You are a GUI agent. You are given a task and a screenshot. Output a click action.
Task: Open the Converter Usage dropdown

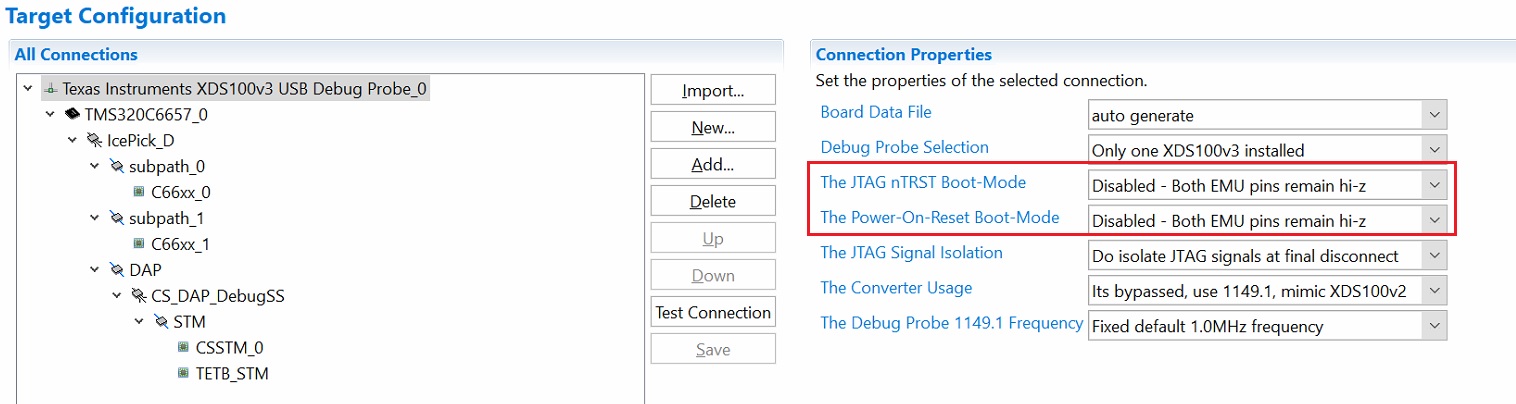pos(1435,290)
